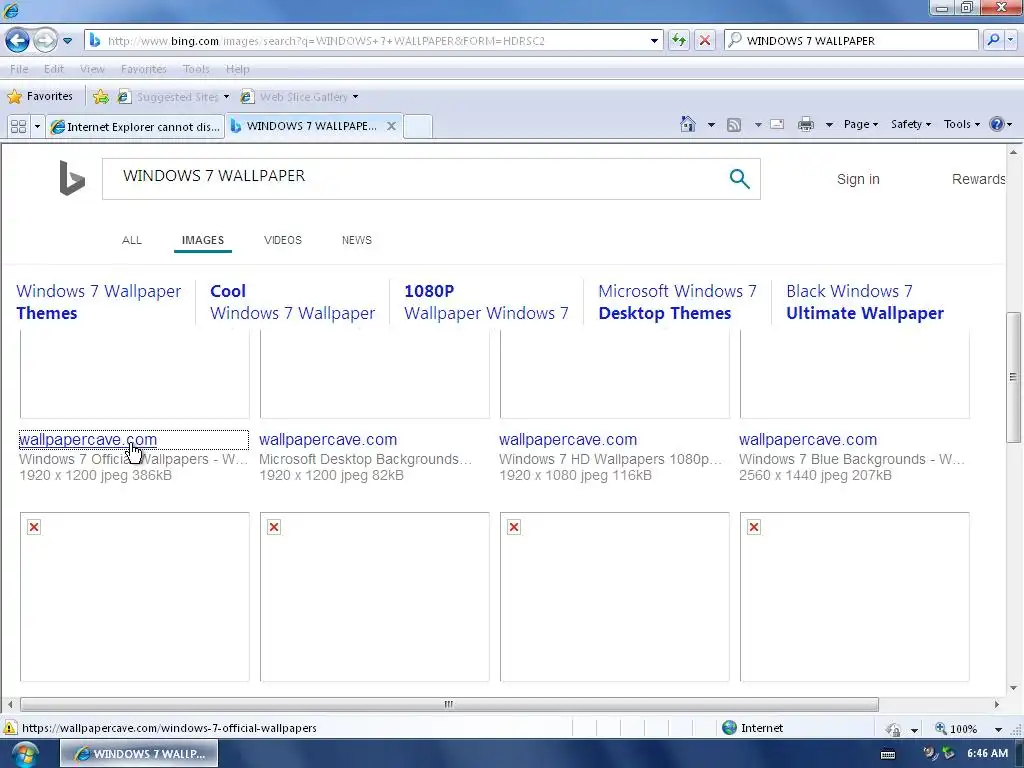This screenshot has width=1024, height=768.
Task: Open wallpapercave.com link above Windows 7 Official Wallpapers
Action: click(x=88, y=440)
